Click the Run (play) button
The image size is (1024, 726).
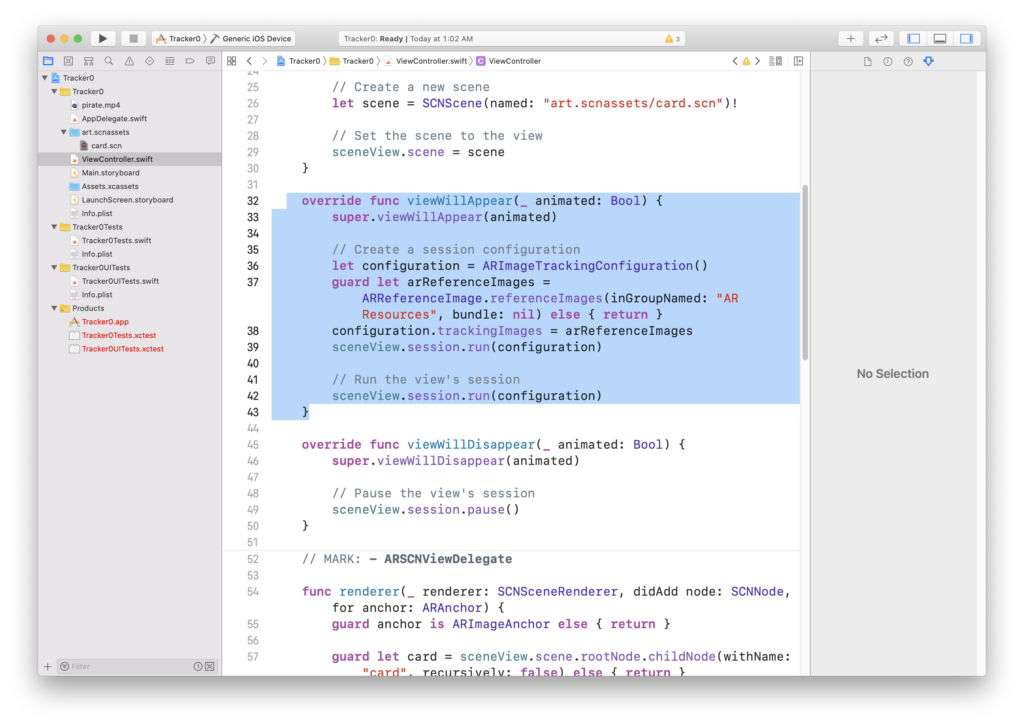103,39
